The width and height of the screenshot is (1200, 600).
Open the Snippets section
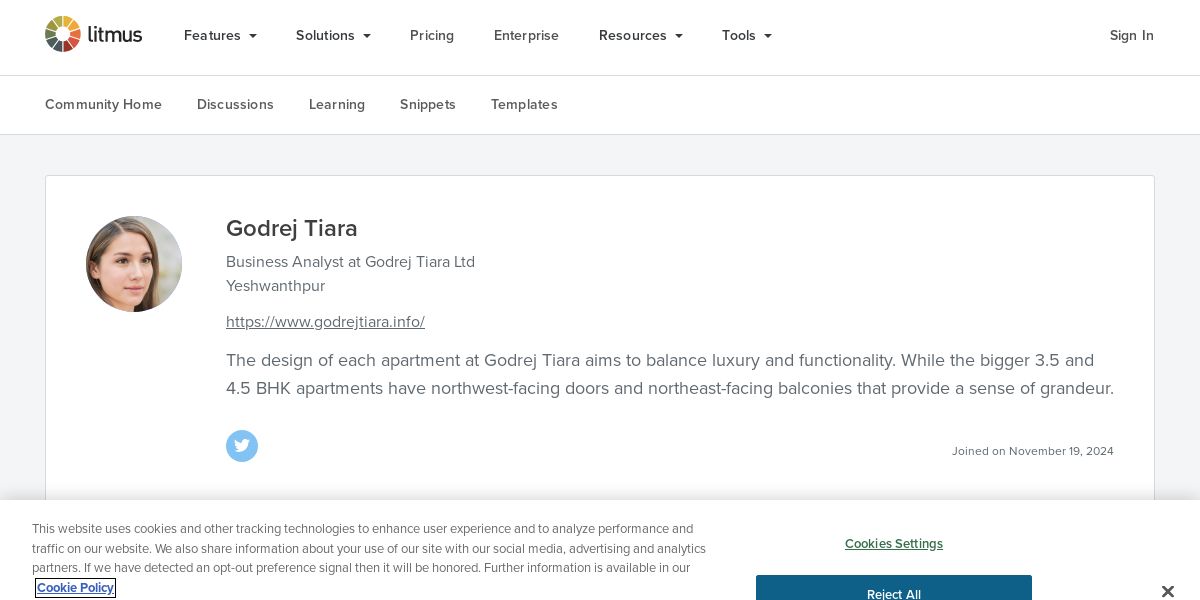coord(428,104)
